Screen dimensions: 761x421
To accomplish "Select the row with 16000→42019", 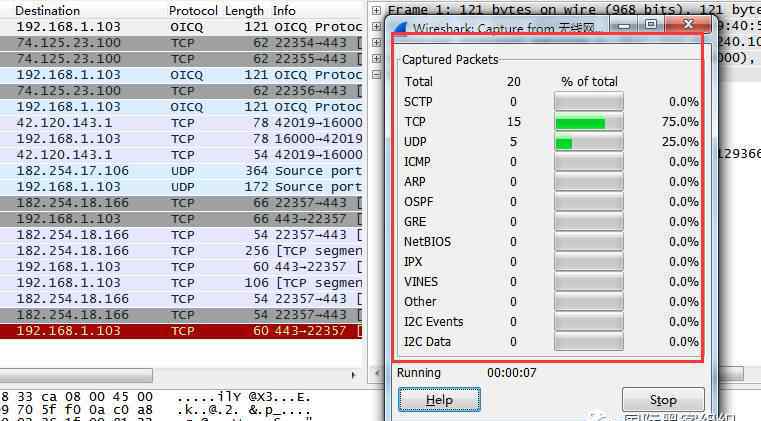I will point(181,139).
